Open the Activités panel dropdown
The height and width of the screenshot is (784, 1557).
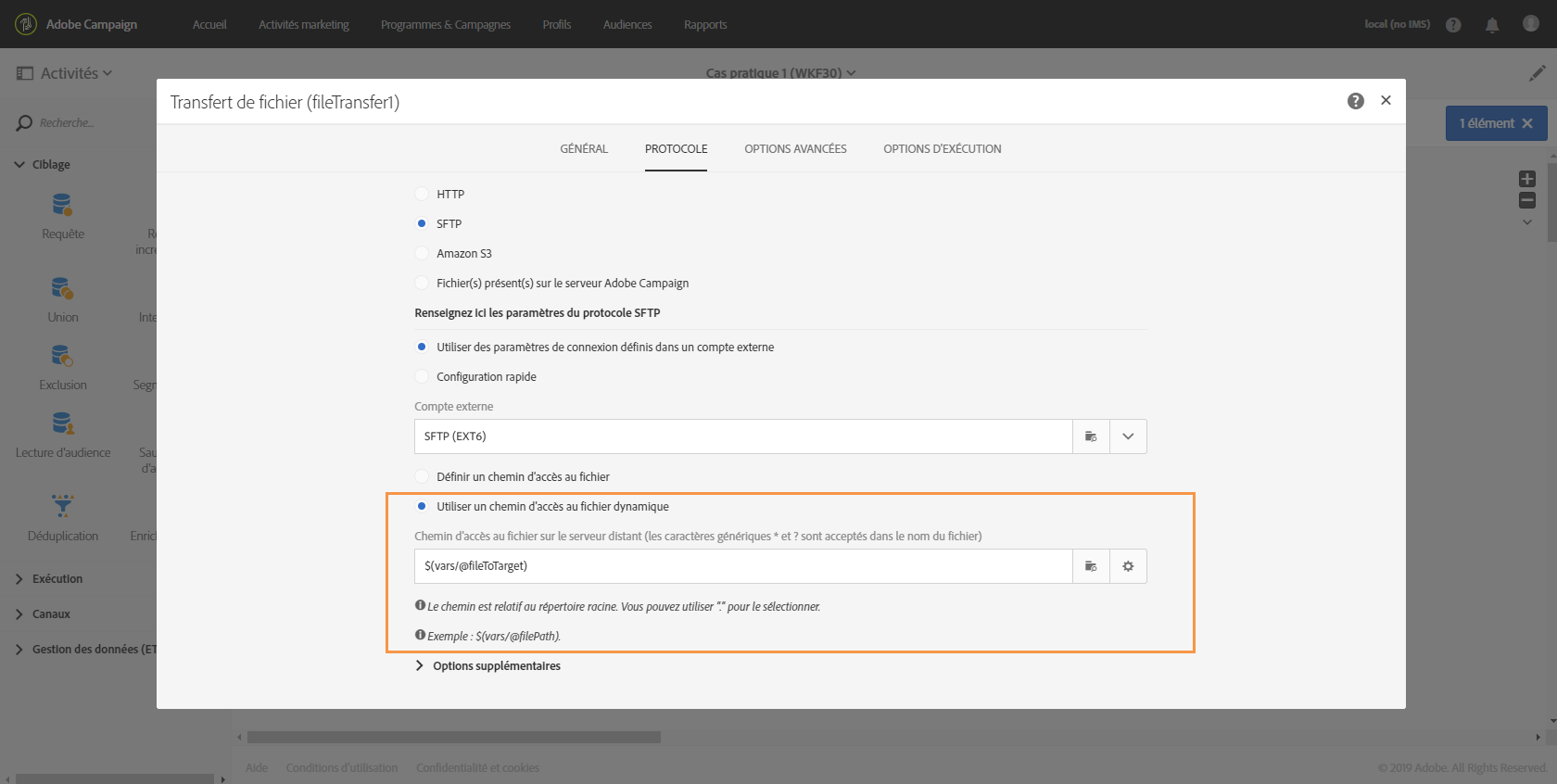click(x=108, y=73)
